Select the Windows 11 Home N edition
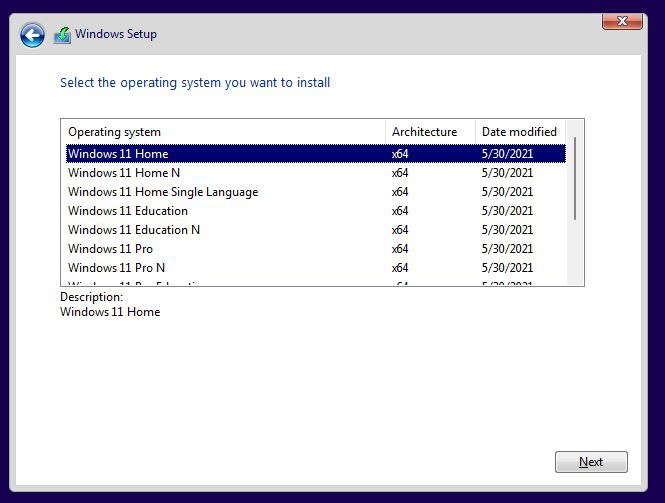 click(124, 173)
